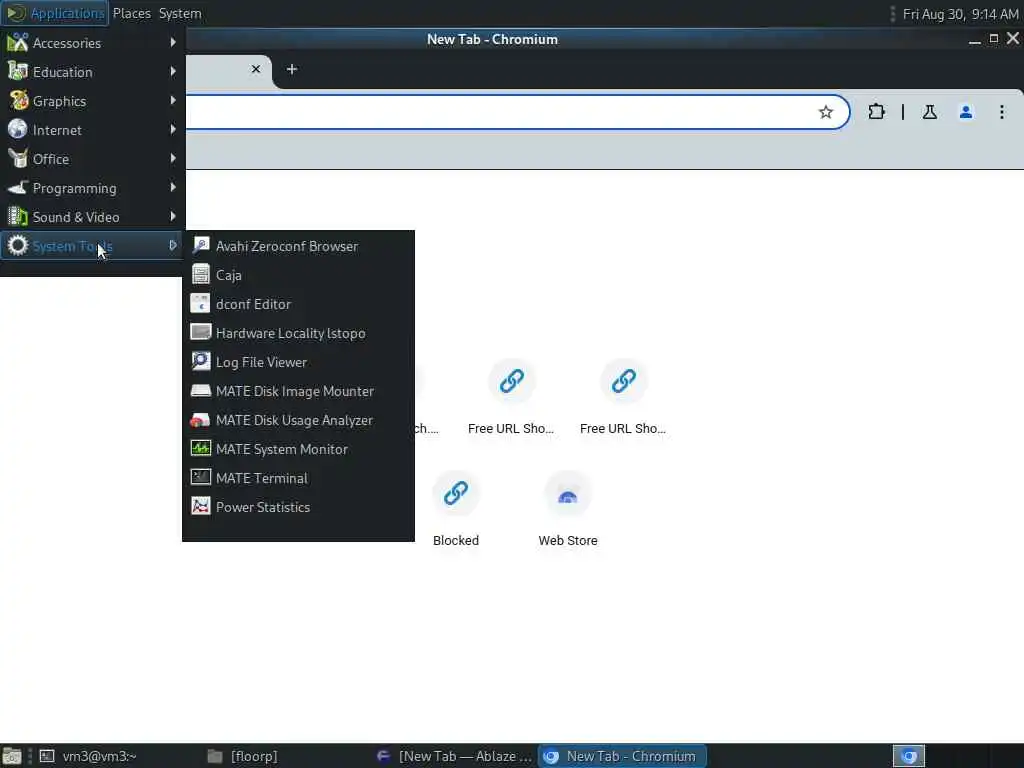The image size is (1024, 768).
Task: Open the System menu in top panel
Action: coord(180,13)
